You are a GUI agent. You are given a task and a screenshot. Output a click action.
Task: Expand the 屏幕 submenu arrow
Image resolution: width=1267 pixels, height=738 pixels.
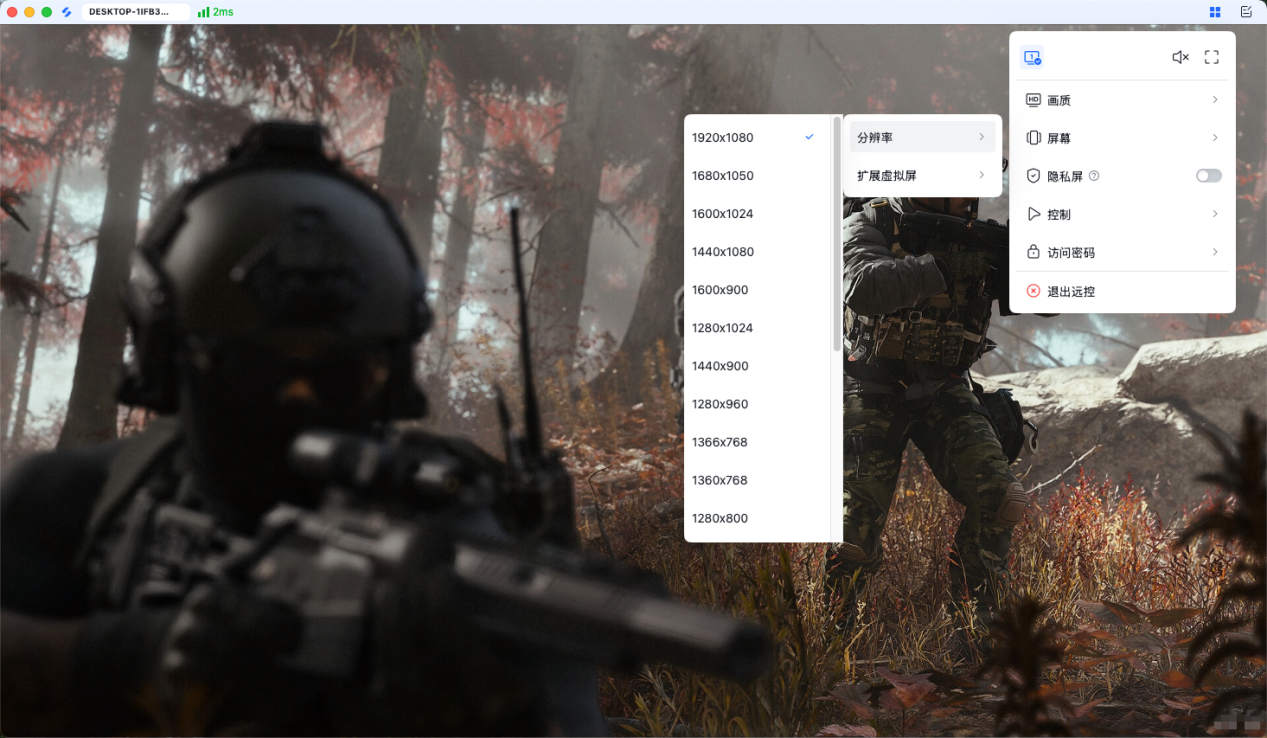1215,138
